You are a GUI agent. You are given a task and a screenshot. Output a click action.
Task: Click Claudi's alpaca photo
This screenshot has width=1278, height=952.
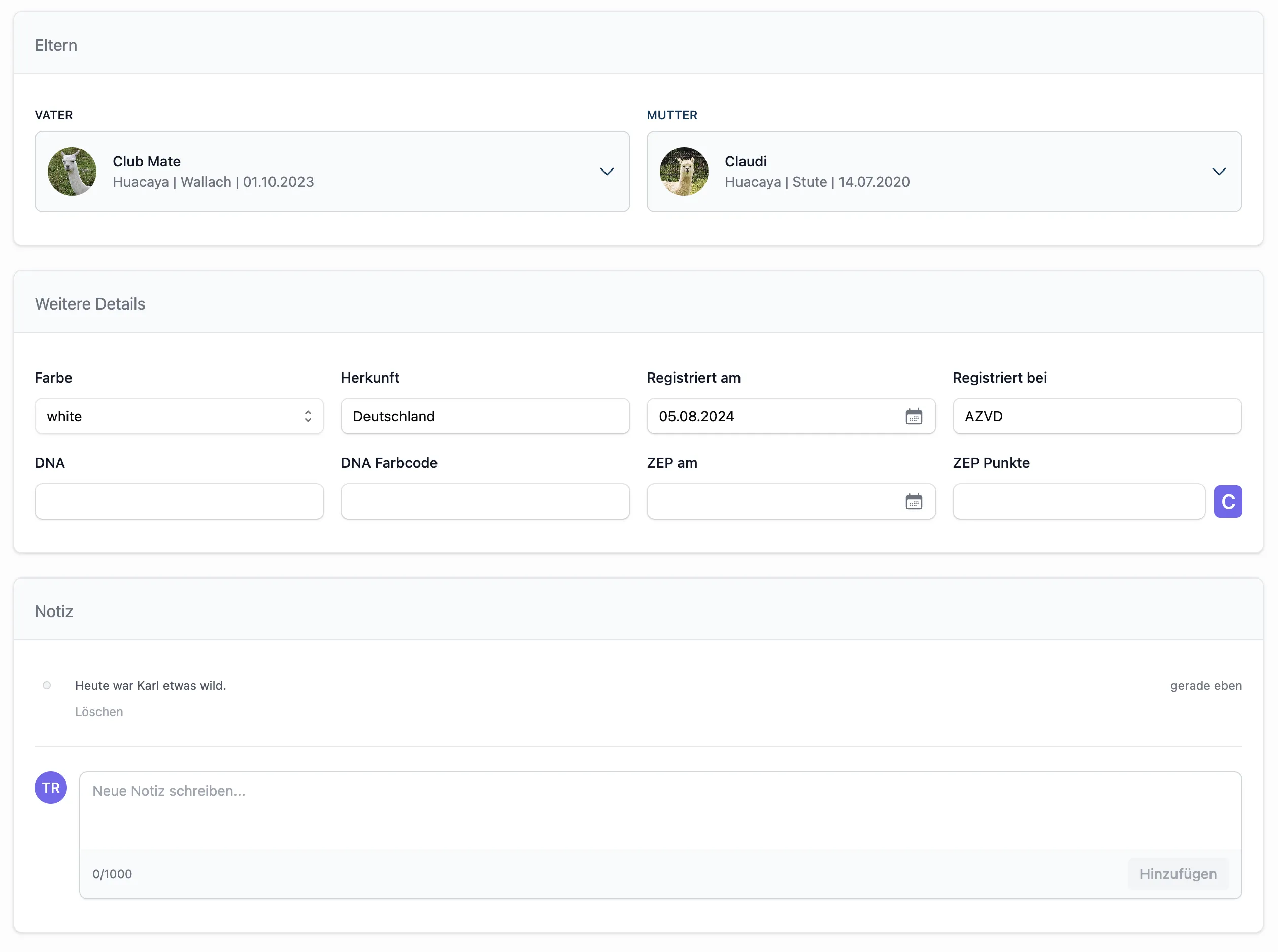pyautogui.click(x=683, y=171)
